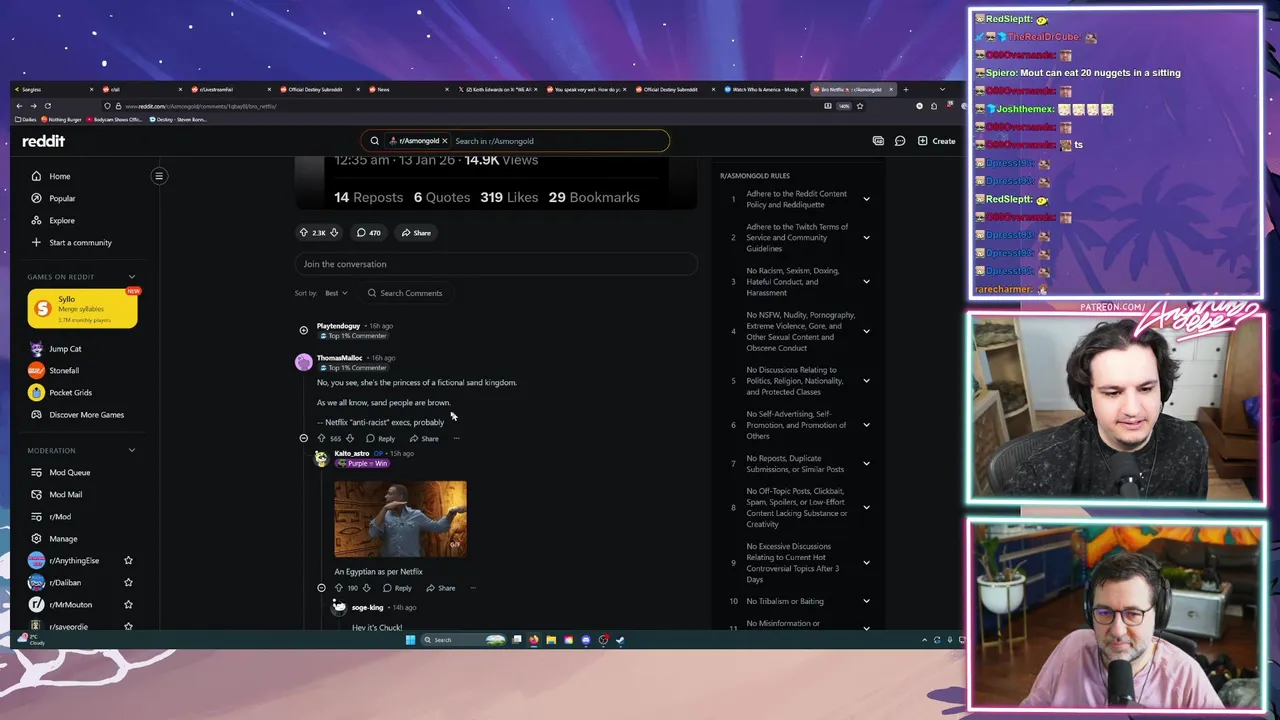Click the Search Comments field
The height and width of the screenshot is (720, 1280).
tap(404, 293)
